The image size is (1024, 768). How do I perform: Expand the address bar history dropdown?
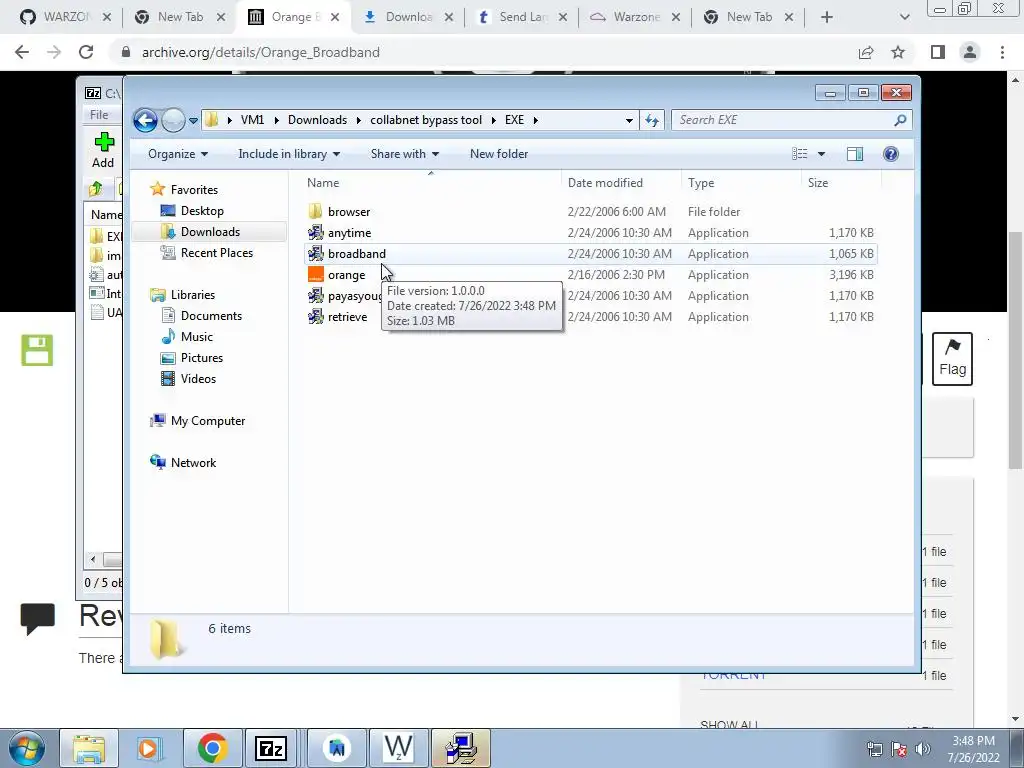(x=629, y=121)
